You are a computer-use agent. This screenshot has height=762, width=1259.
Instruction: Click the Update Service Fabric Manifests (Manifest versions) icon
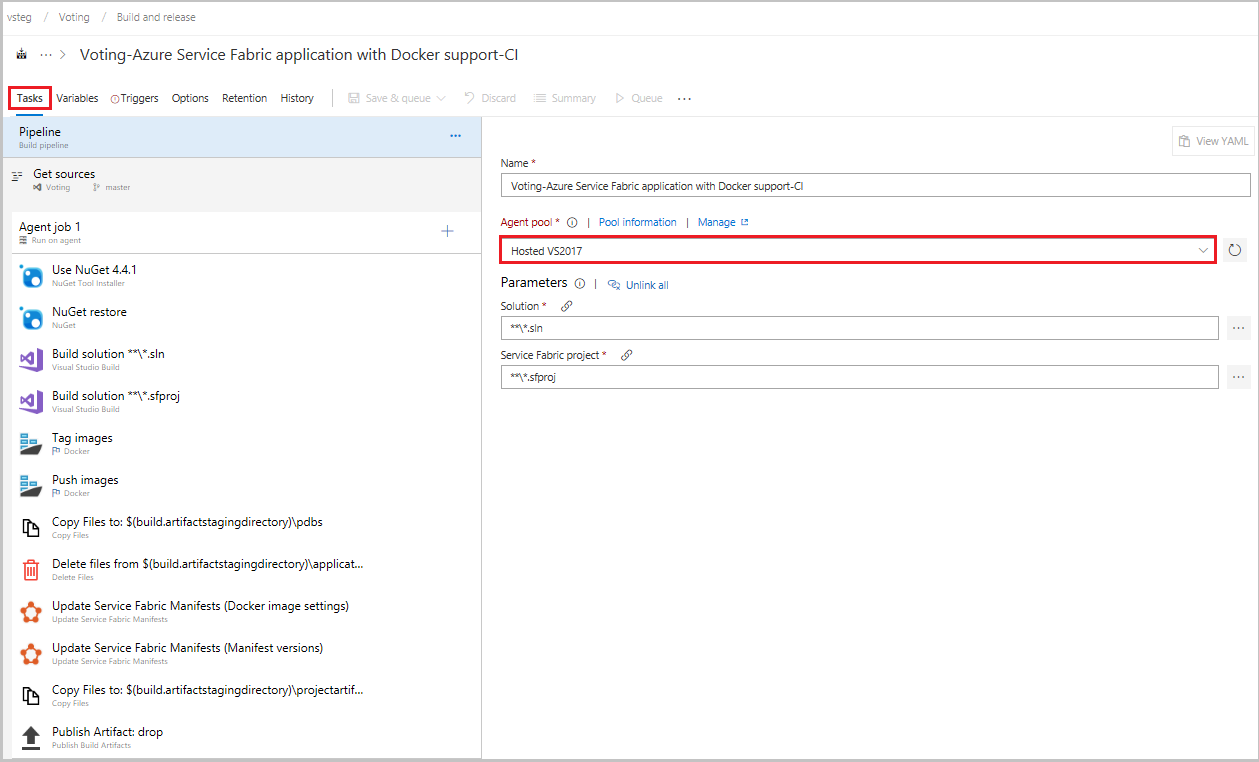tap(31, 654)
